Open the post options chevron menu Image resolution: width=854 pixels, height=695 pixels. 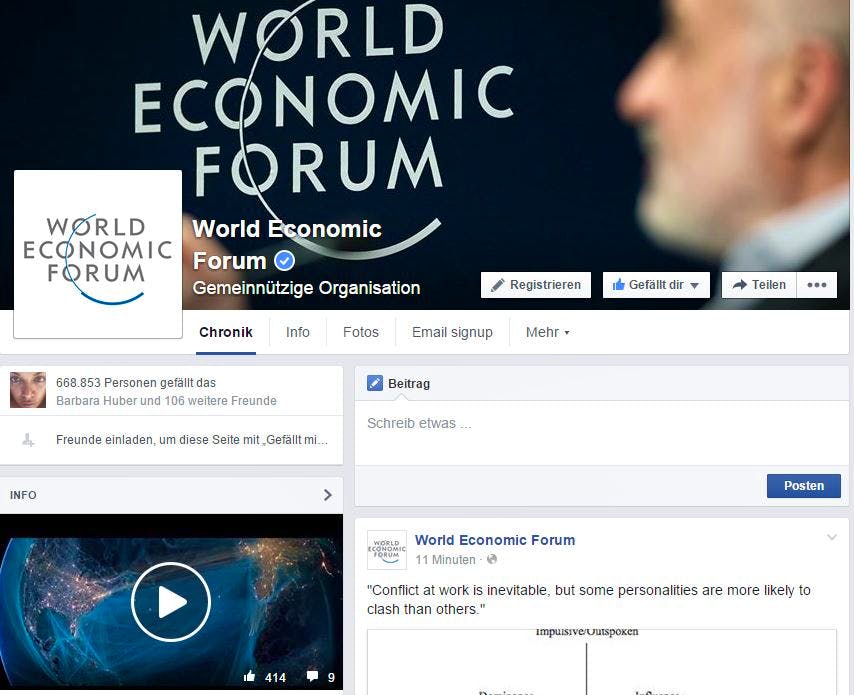pyautogui.click(x=832, y=537)
